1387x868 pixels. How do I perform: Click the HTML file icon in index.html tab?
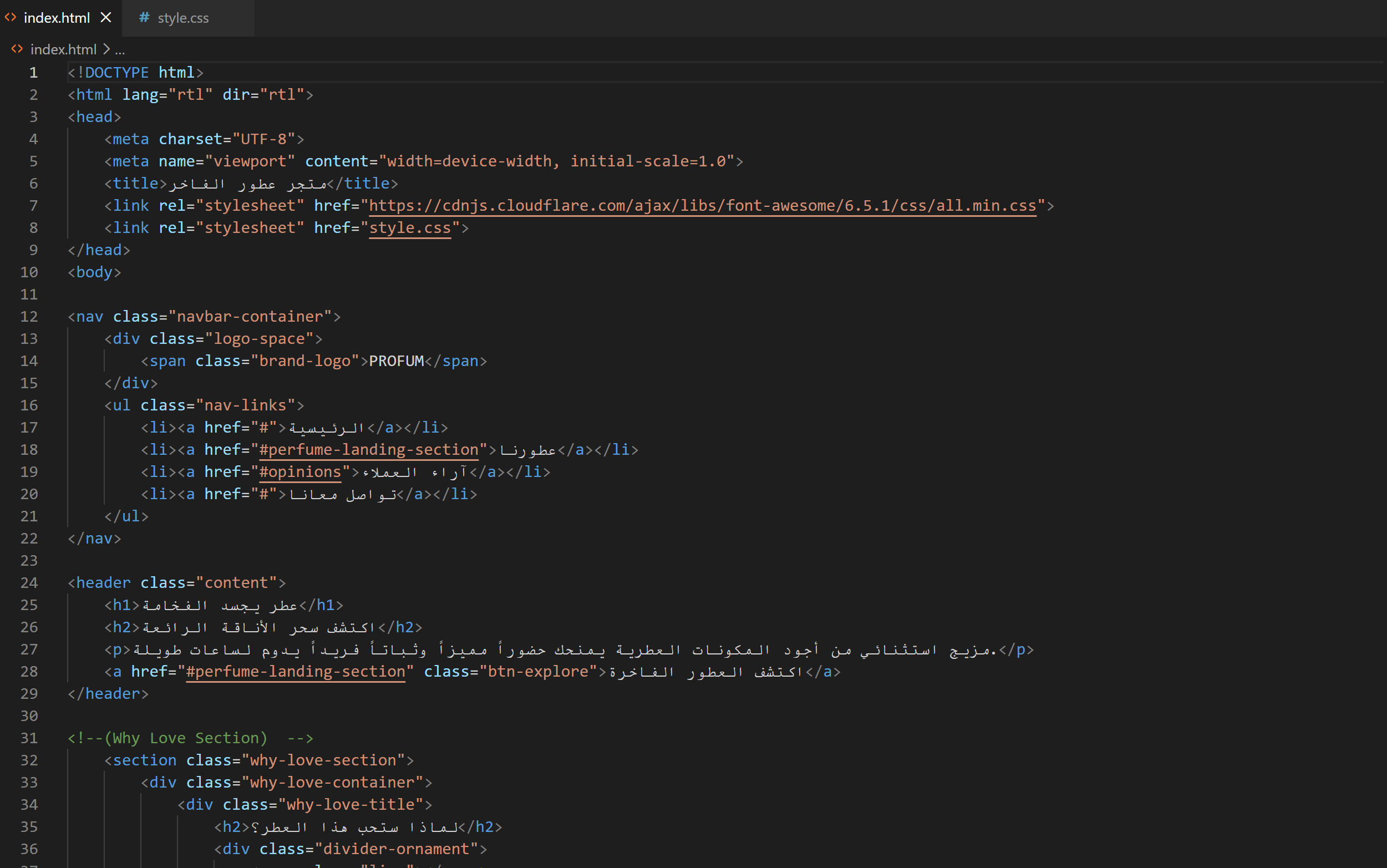coord(11,18)
